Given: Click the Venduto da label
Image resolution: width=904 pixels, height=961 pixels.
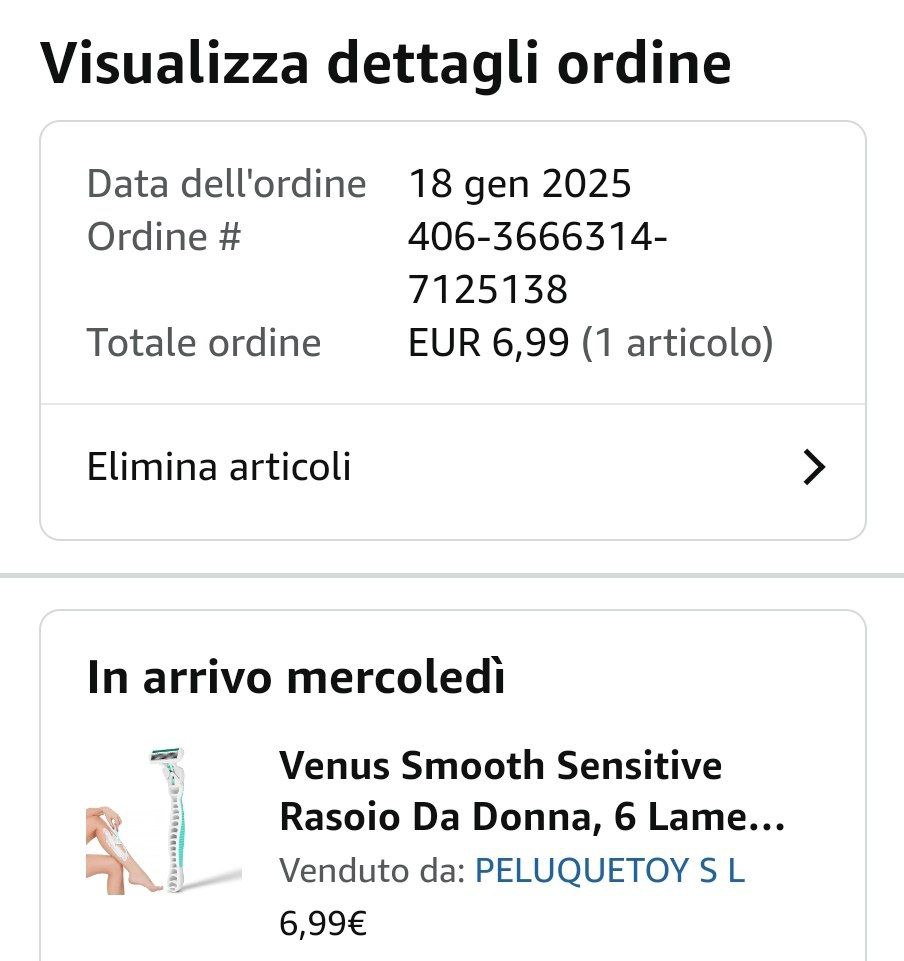Looking at the screenshot, I should point(372,871).
